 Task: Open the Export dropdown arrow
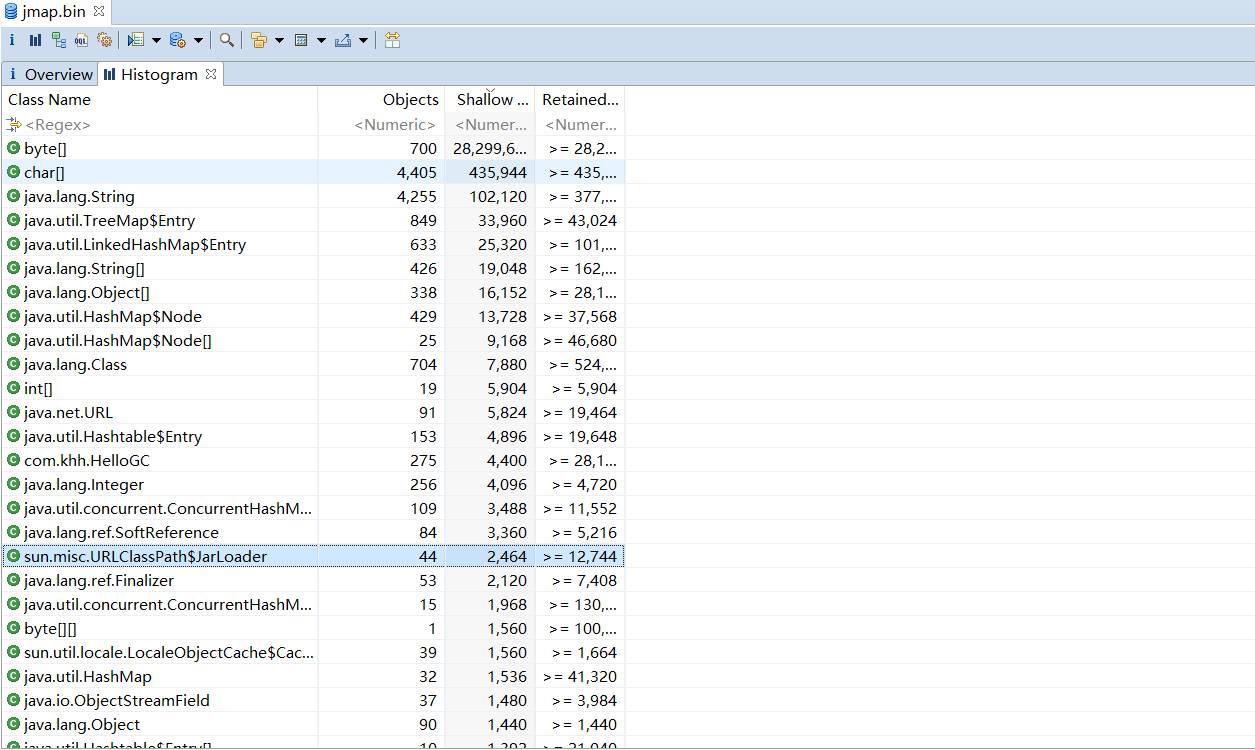tap(363, 40)
